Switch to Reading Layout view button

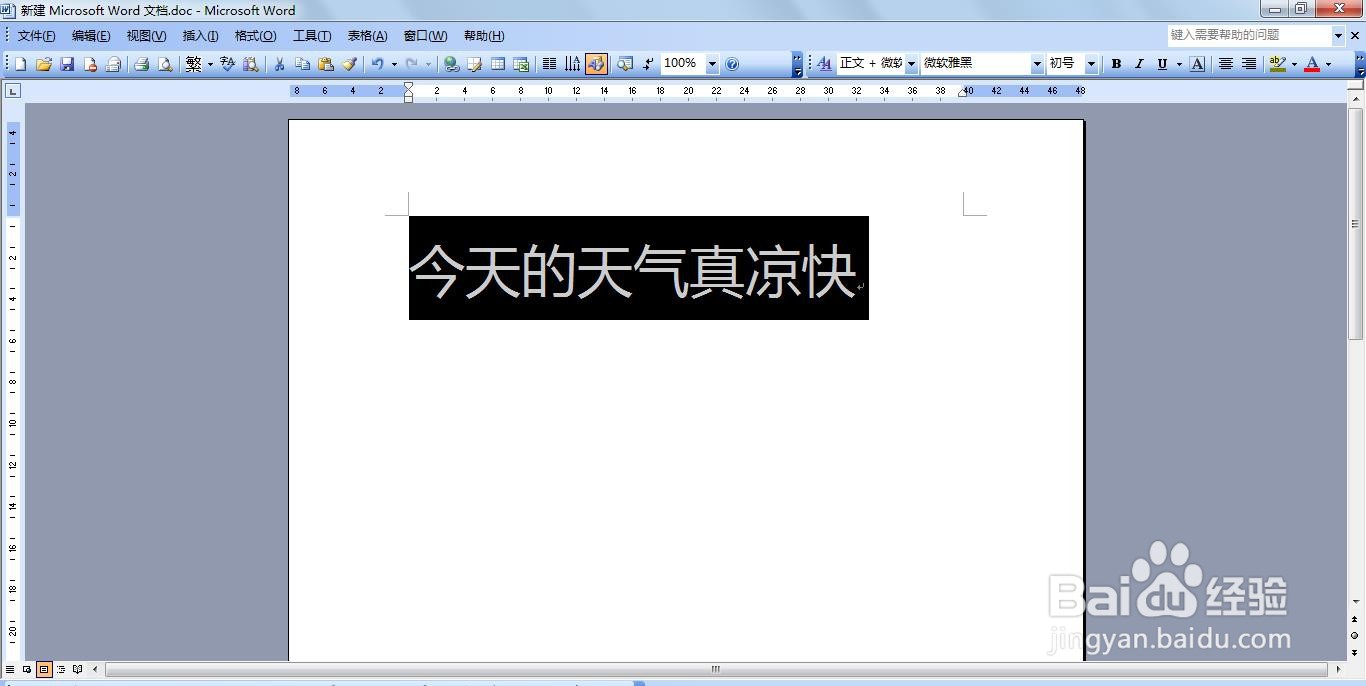pos(77,669)
